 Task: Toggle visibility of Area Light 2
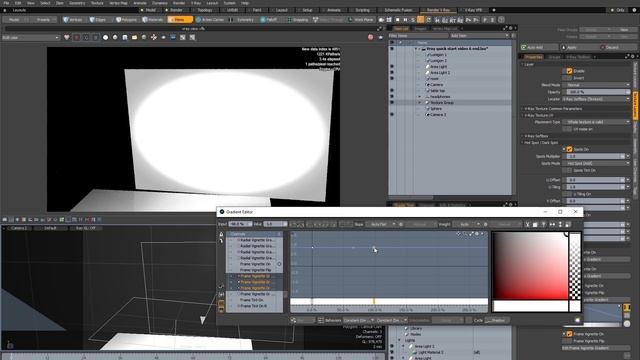tap(392, 73)
